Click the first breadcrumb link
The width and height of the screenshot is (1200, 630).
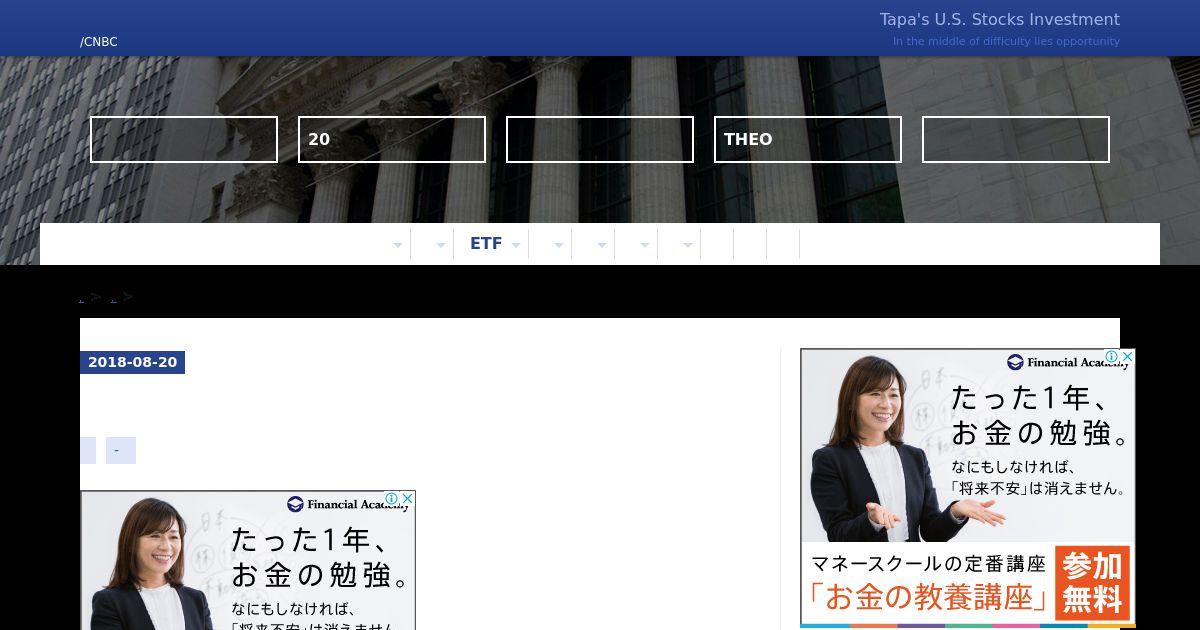point(82,297)
